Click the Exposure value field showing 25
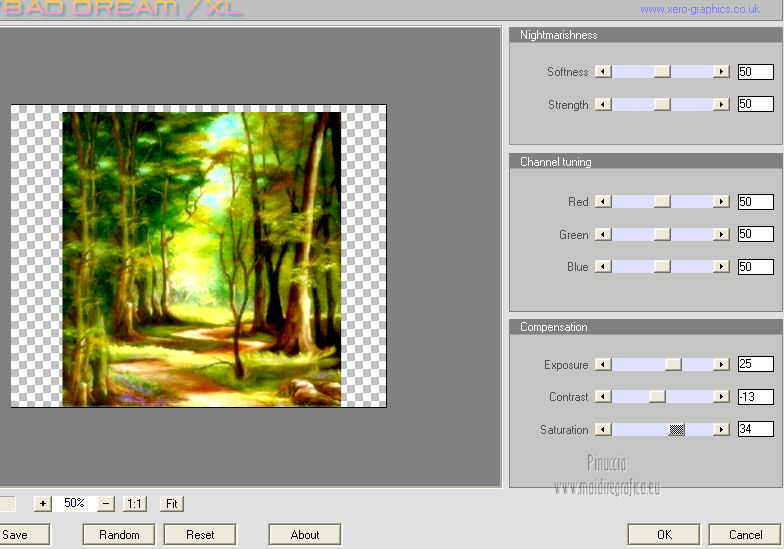Screen dimensions: 784x549 [x=756, y=364]
